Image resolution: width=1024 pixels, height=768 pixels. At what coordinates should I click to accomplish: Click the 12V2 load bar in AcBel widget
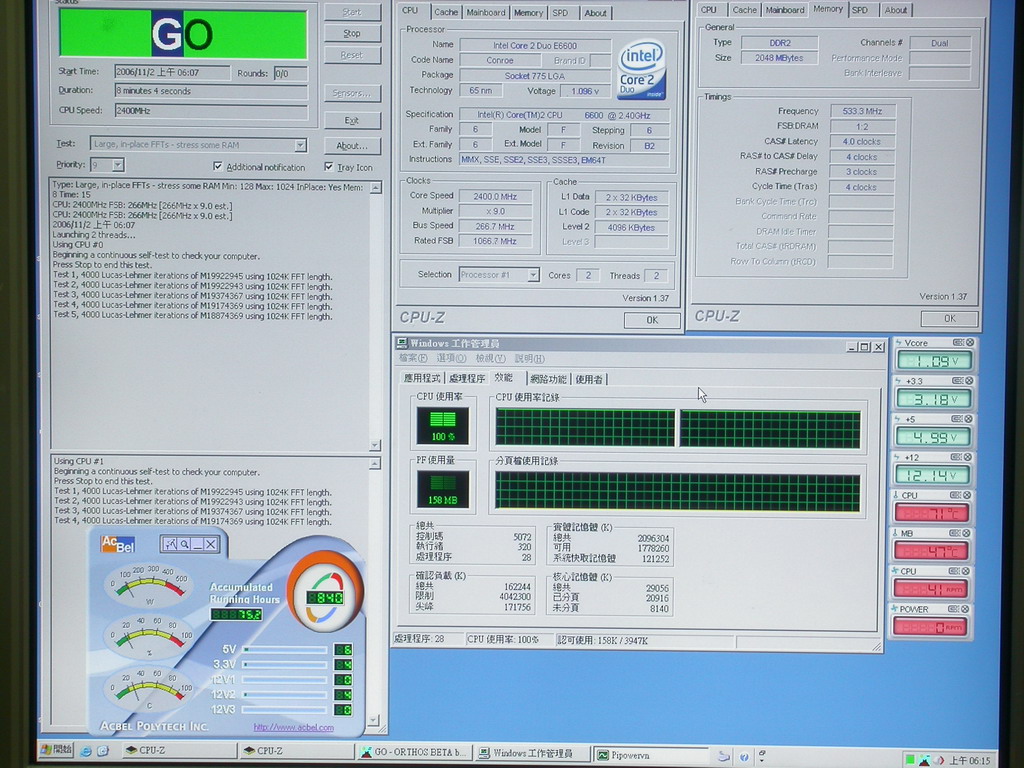(x=285, y=694)
